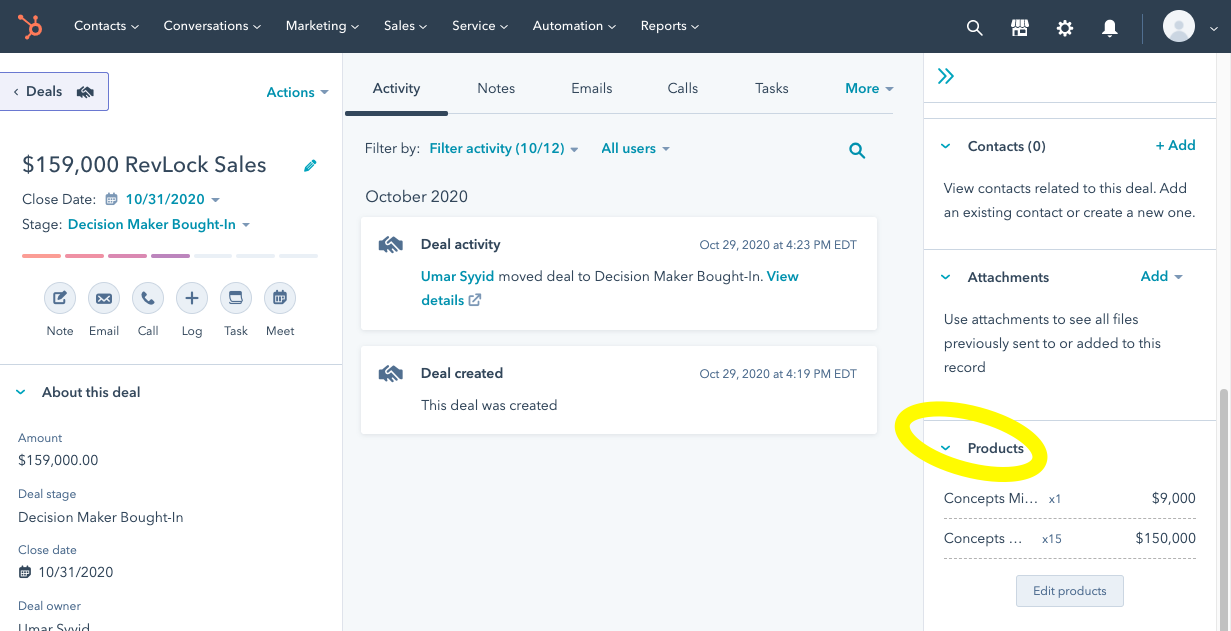This screenshot has height=631, width=1231.
Task: Go back to Deals list
Action: click(x=54, y=91)
